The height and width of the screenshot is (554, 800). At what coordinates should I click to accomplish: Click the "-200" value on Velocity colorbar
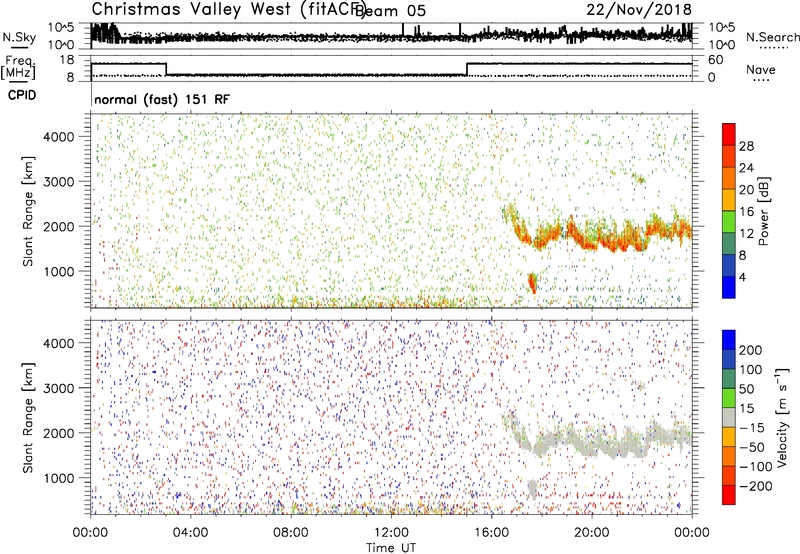756,486
